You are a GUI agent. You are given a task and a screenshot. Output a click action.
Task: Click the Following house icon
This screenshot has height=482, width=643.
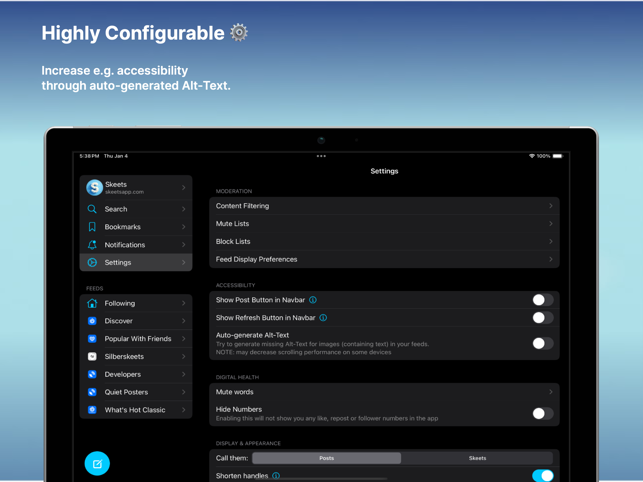92,303
